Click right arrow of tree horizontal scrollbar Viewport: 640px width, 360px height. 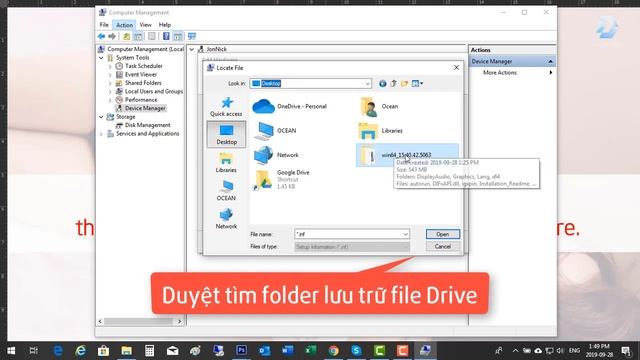point(180,322)
